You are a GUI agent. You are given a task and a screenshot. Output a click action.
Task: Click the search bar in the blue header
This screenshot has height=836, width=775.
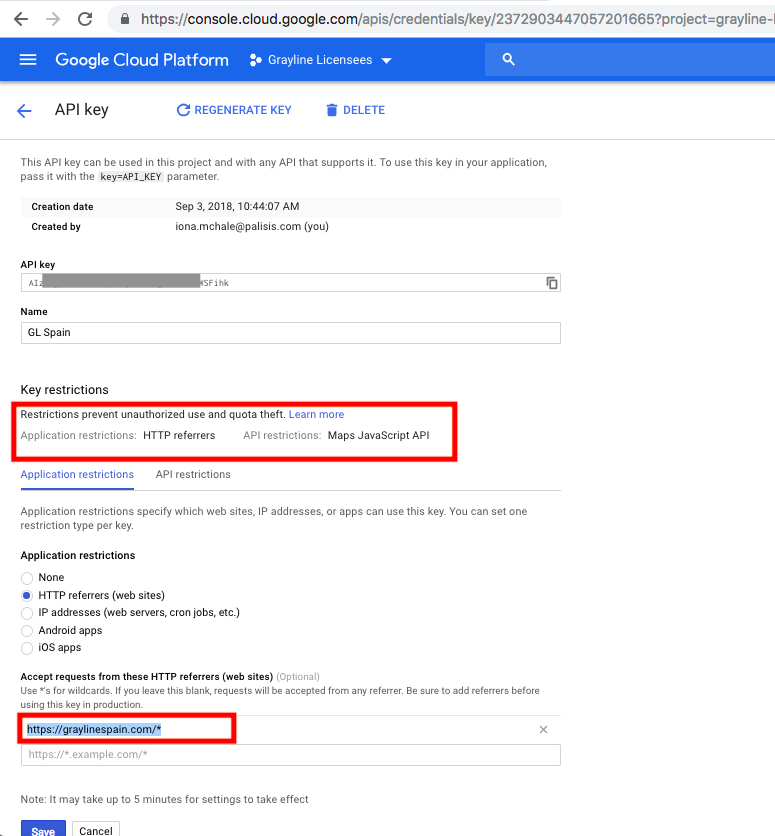(630, 59)
